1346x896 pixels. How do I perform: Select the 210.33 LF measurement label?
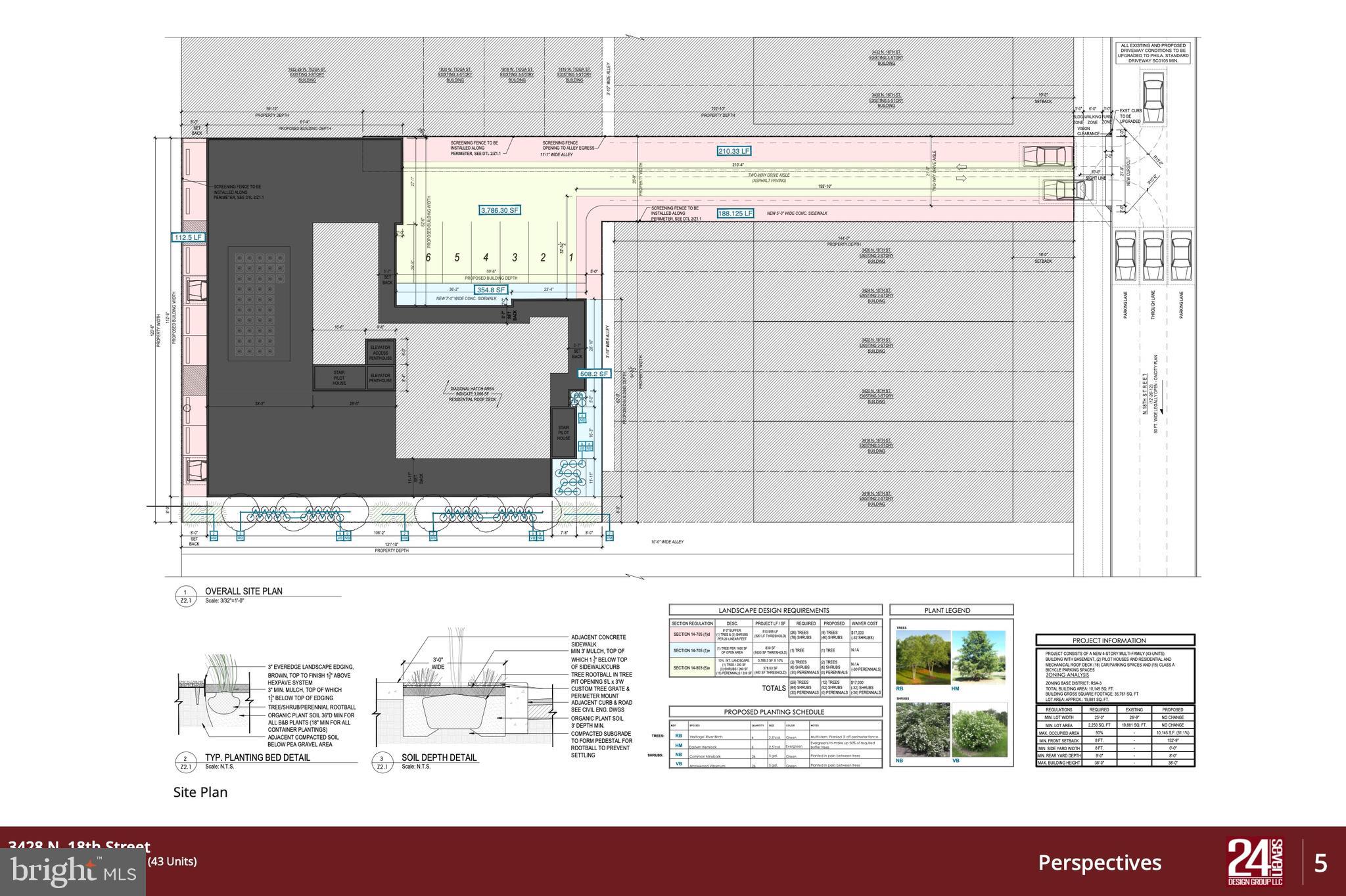point(733,151)
